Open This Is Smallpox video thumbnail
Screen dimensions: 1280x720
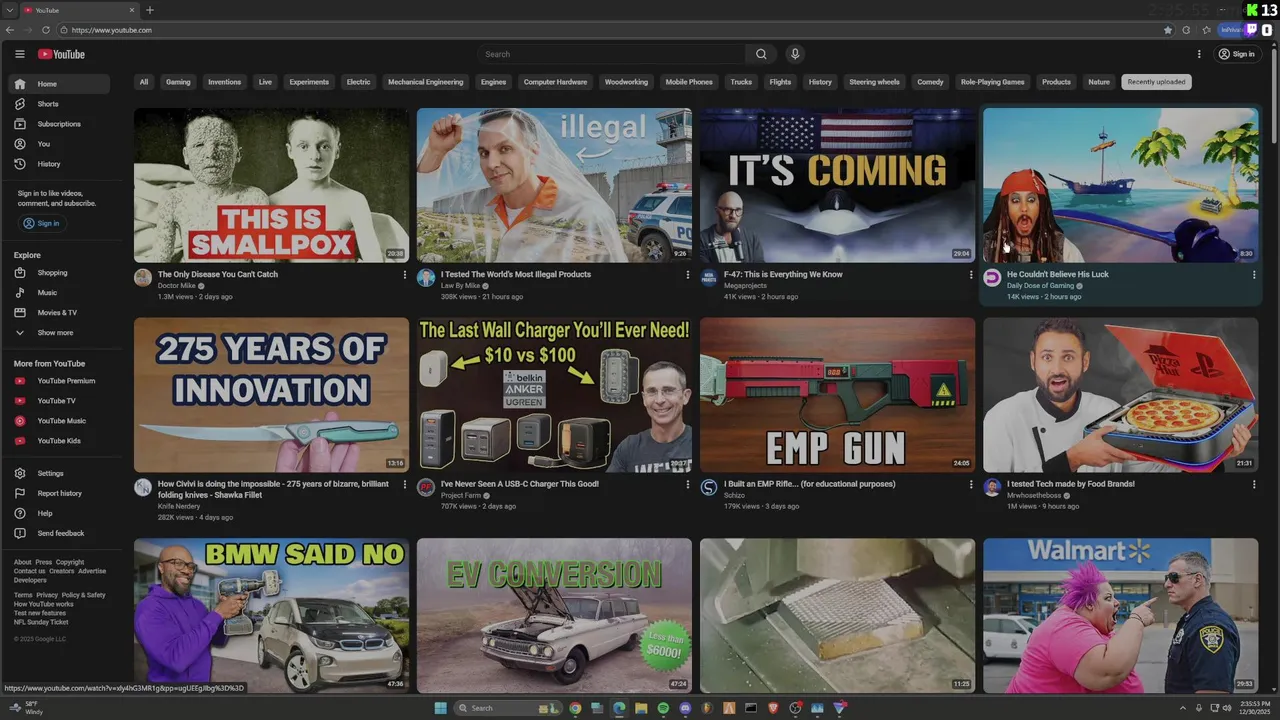tap(271, 185)
